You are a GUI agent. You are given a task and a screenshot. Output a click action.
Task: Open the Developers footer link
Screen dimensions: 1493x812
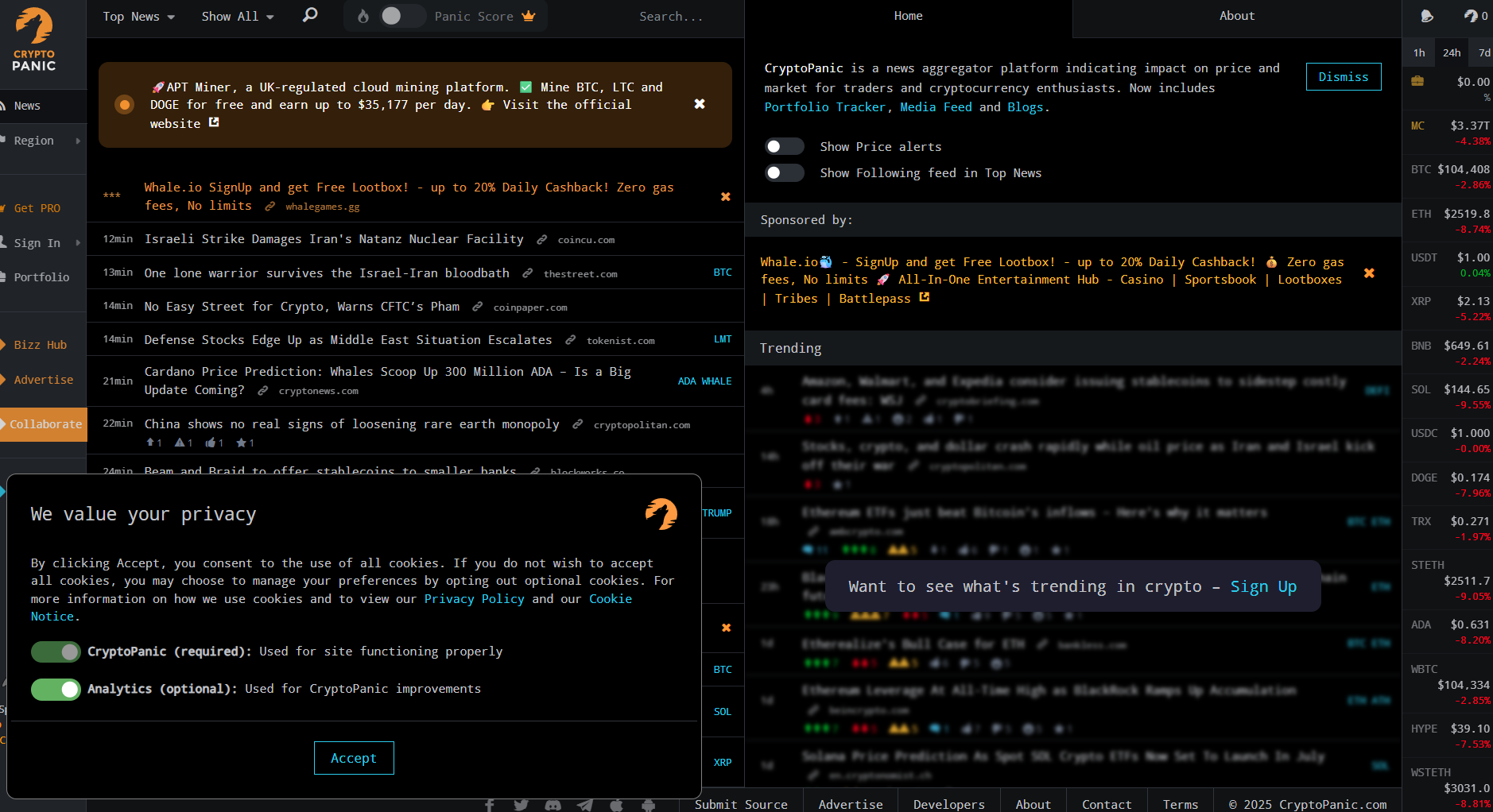click(948, 804)
